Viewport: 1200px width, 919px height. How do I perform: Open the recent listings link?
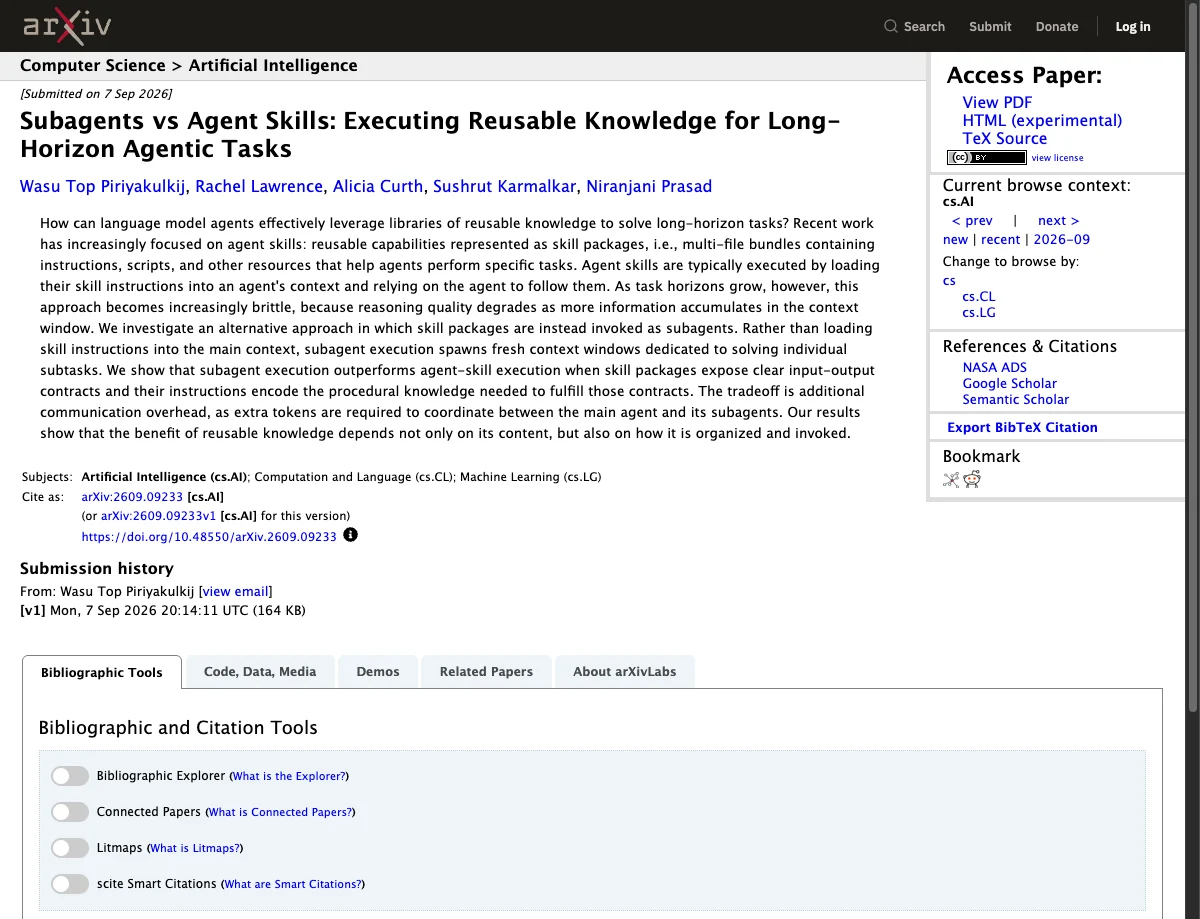coord(1000,239)
